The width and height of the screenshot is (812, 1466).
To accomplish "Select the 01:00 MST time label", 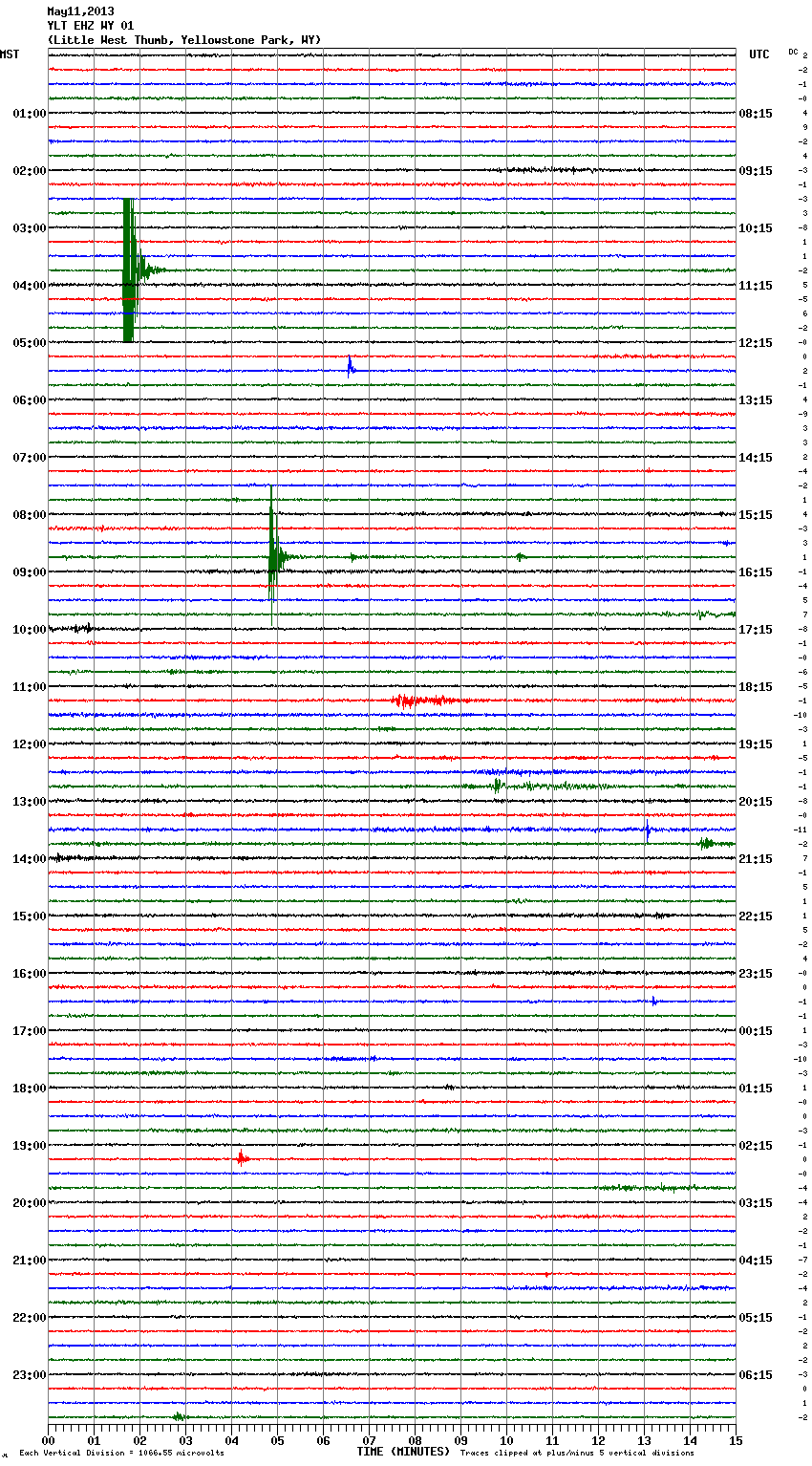I will click(x=30, y=114).
